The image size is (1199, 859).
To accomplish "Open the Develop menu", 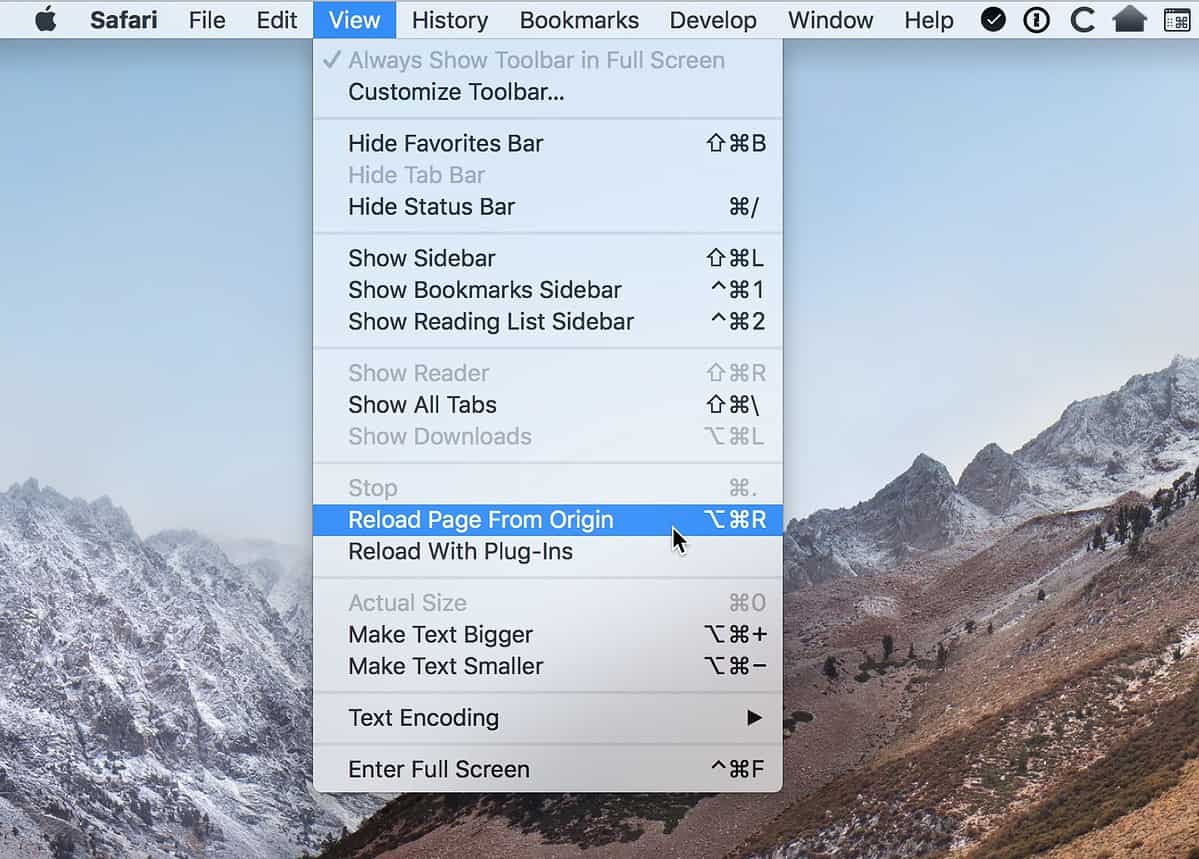I will coord(713,19).
